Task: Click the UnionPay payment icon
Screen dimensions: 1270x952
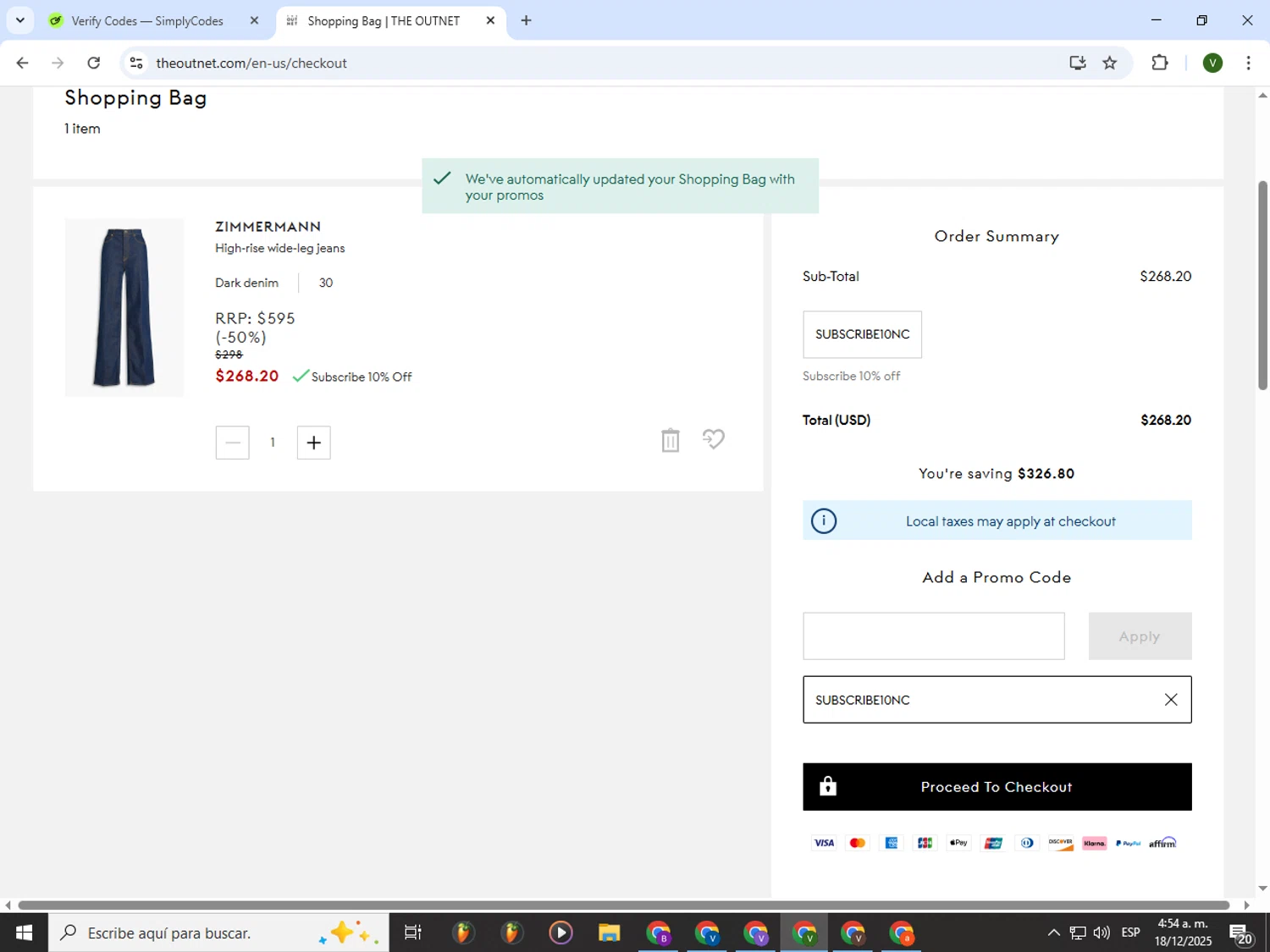Action: pos(993,843)
